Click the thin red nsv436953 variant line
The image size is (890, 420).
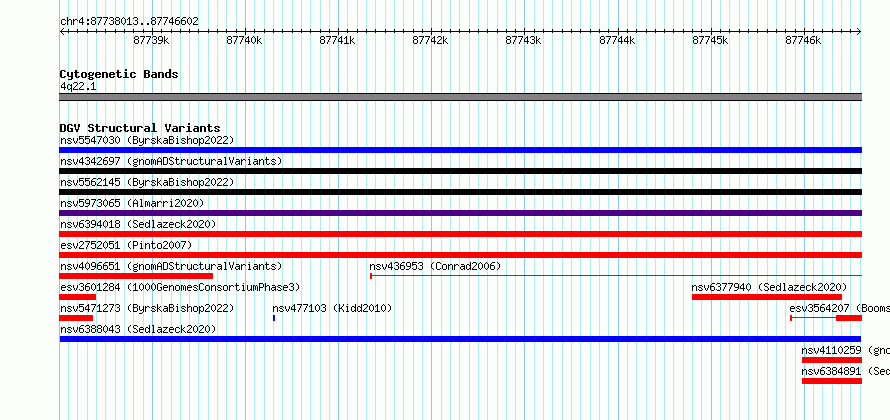point(616,276)
